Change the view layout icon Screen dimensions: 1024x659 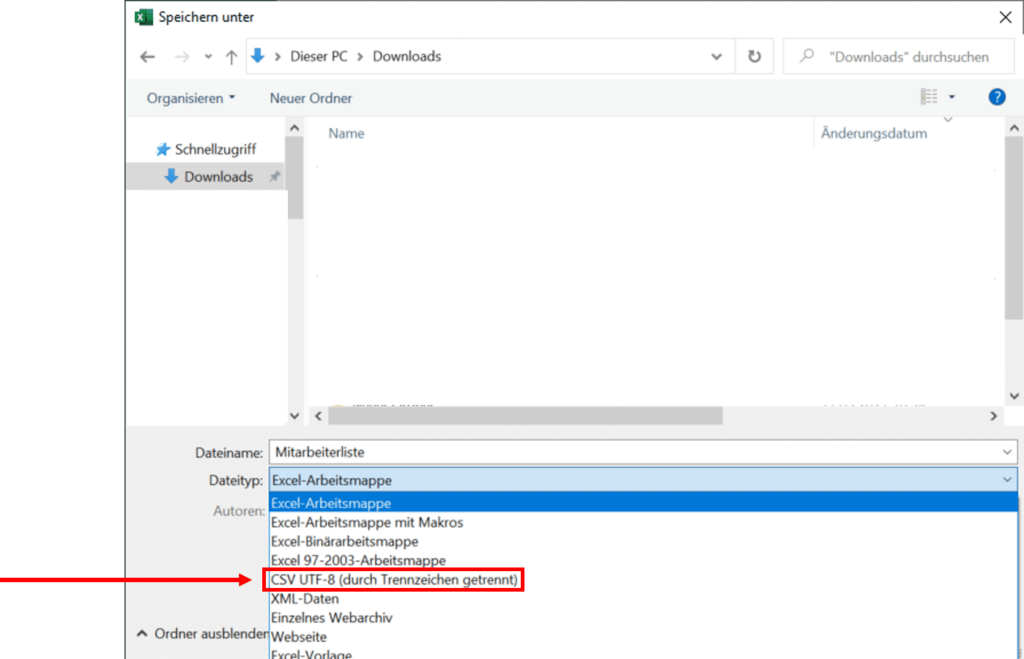click(x=929, y=97)
